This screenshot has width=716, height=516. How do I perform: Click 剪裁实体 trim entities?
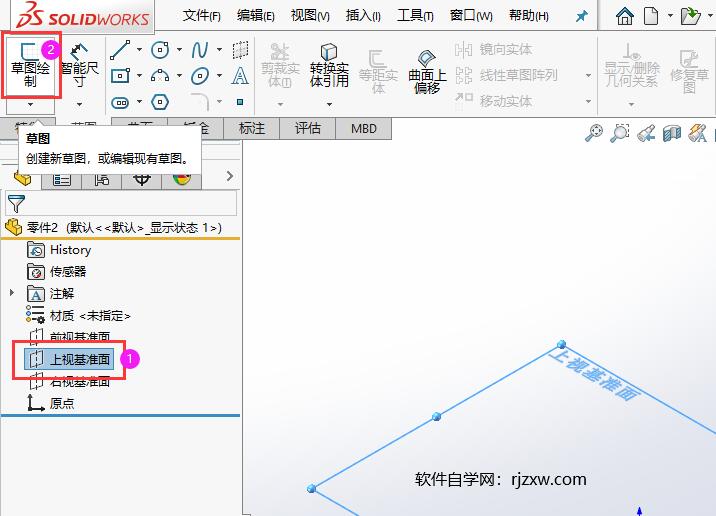tap(280, 65)
